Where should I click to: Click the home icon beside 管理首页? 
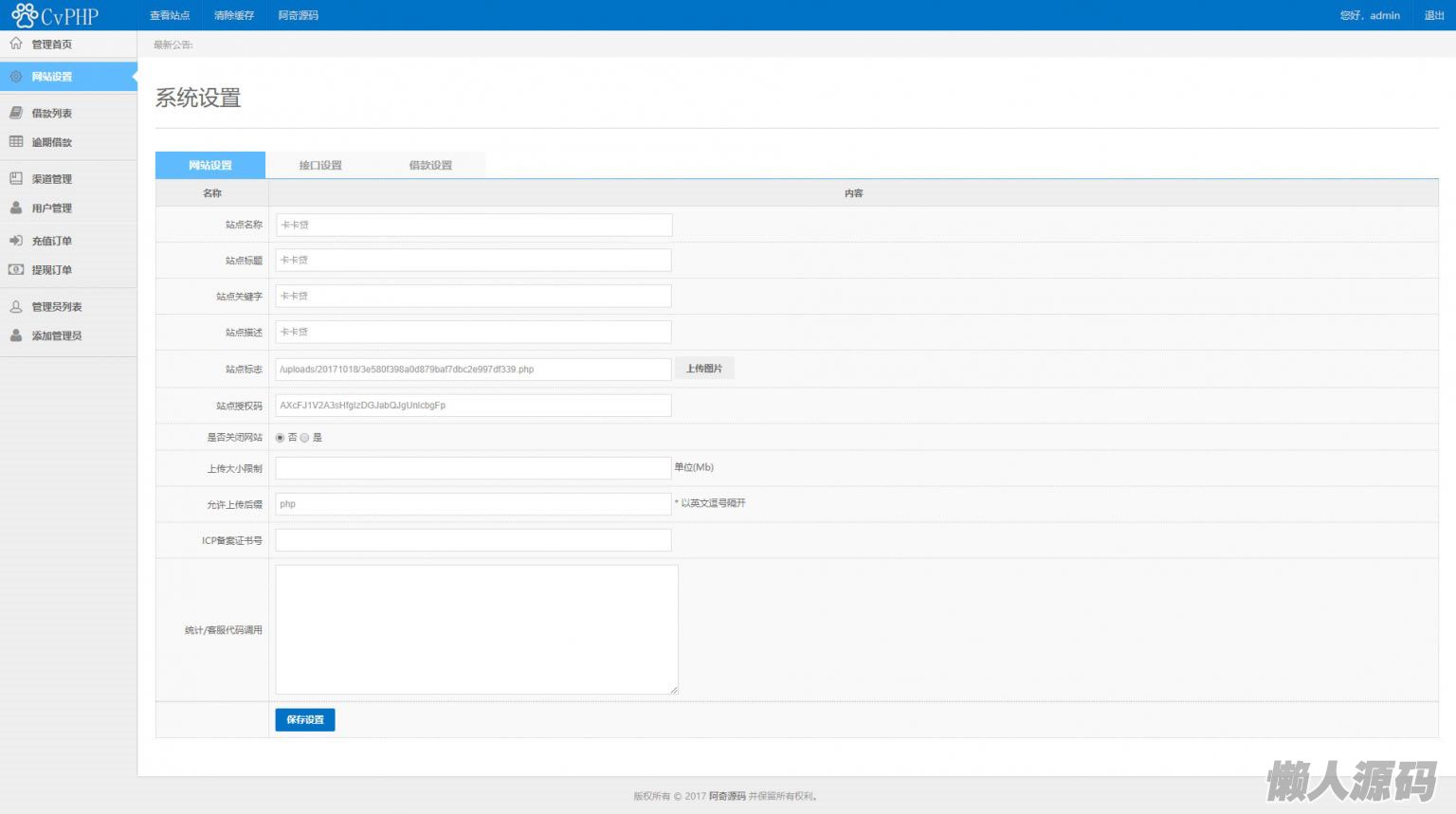coord(16,44)
